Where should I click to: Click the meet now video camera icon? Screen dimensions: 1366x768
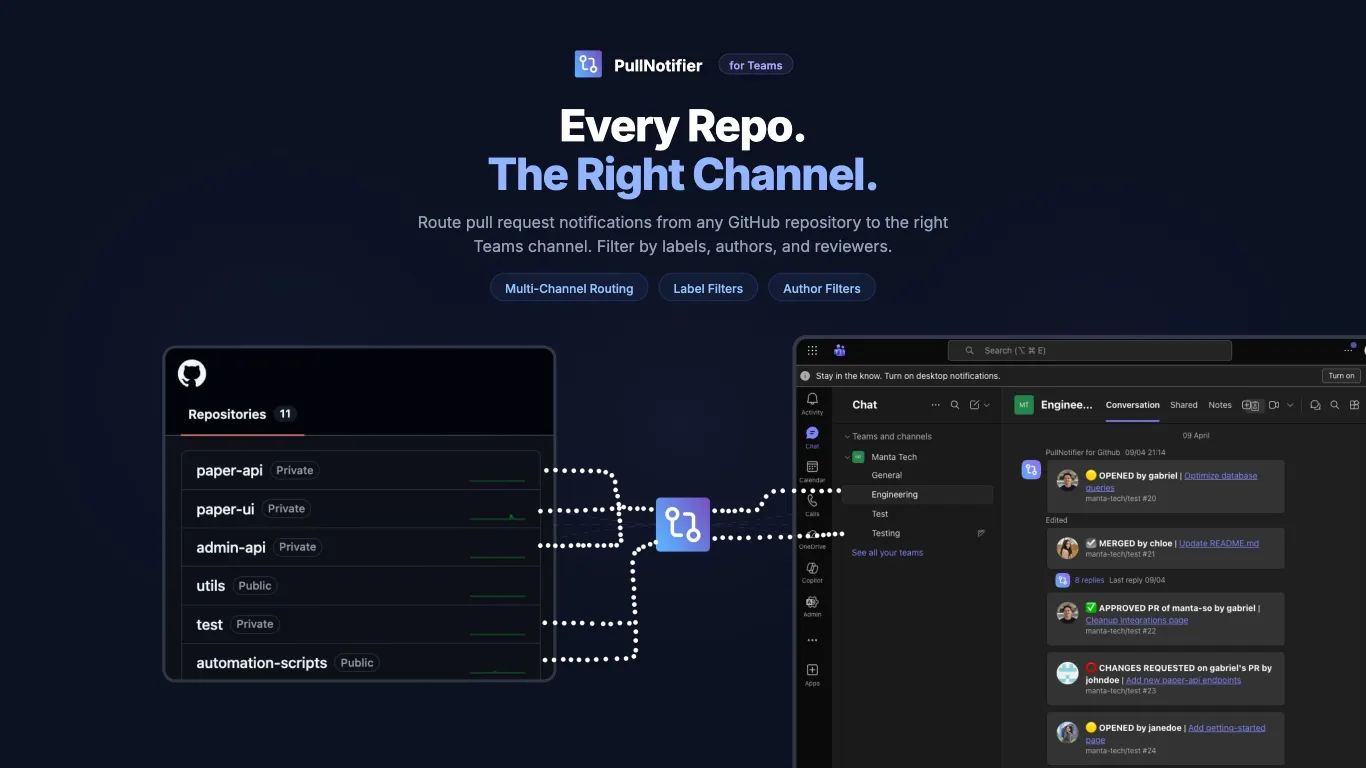1274,405
